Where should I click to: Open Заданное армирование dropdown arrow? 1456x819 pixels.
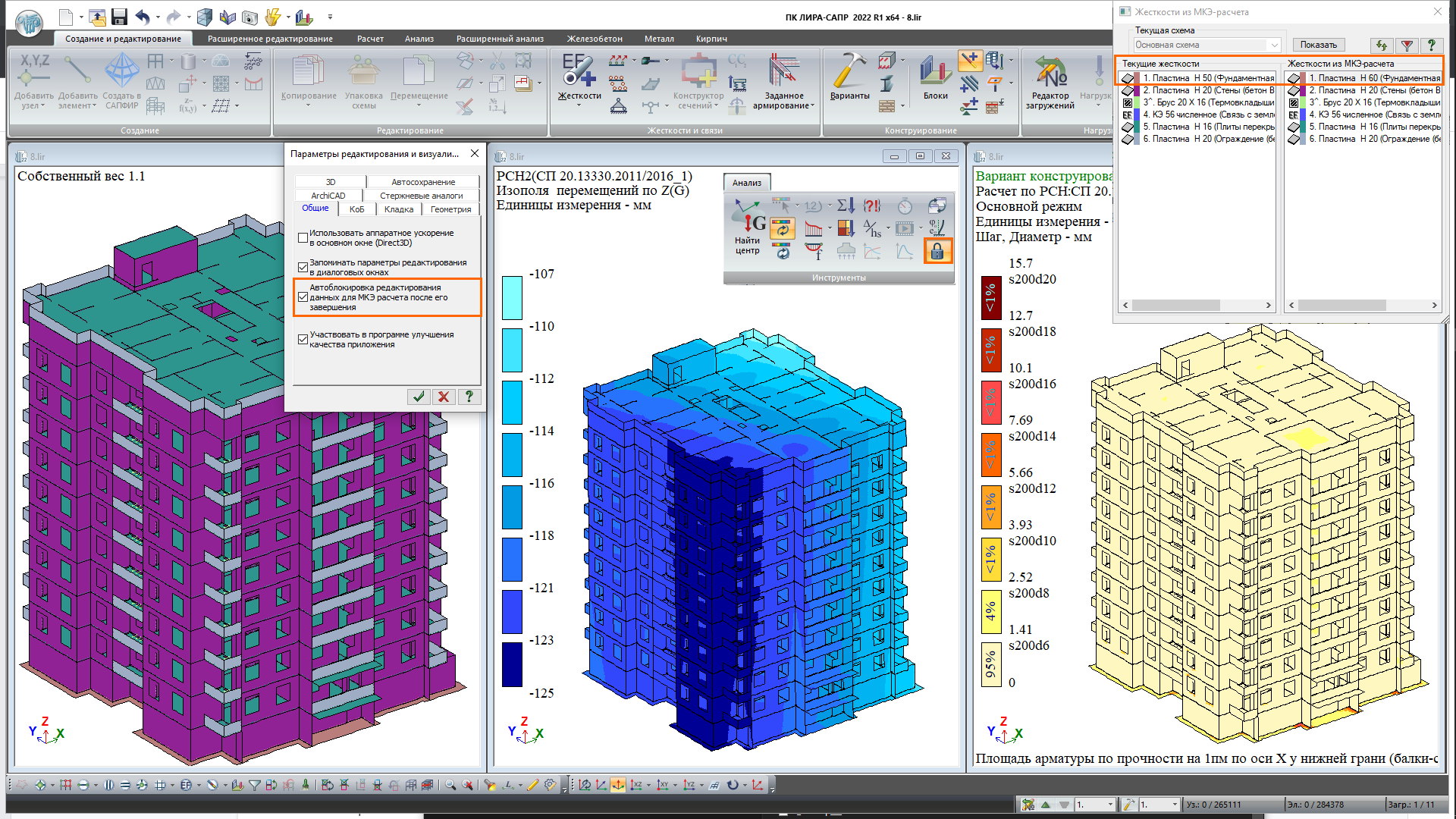click(812, 106)
